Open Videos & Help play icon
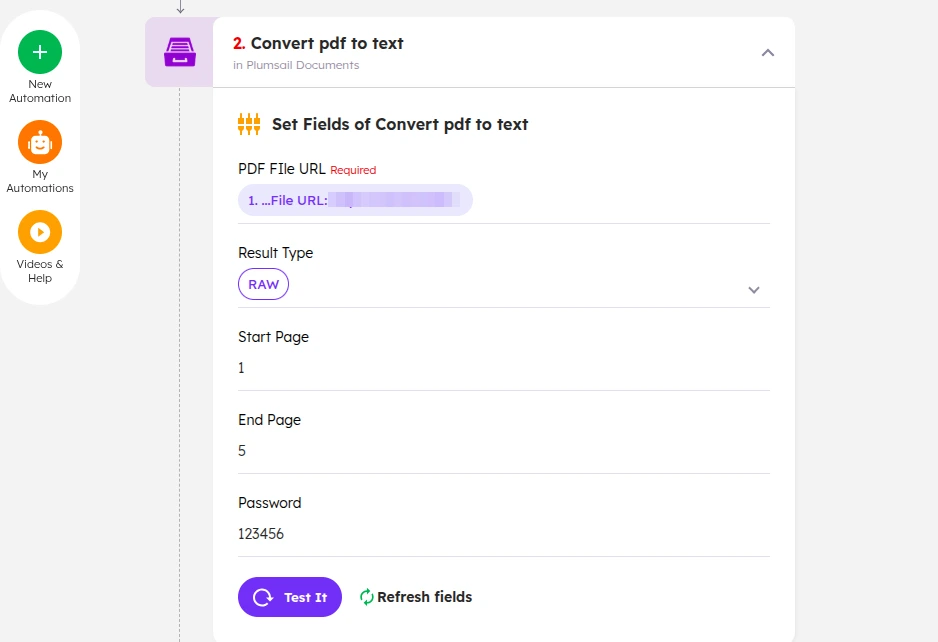This screenshot has width=938, height=642. click(x=40, y=232)
